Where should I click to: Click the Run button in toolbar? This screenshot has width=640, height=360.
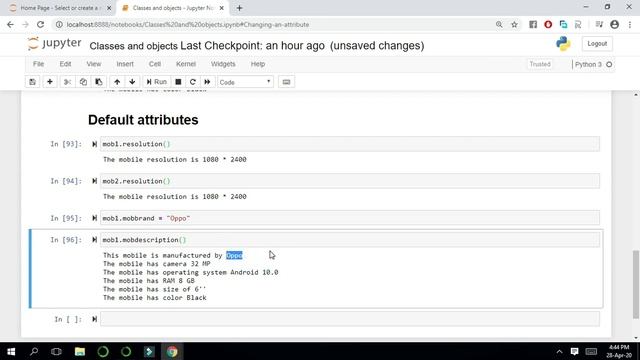pos(156,82)
